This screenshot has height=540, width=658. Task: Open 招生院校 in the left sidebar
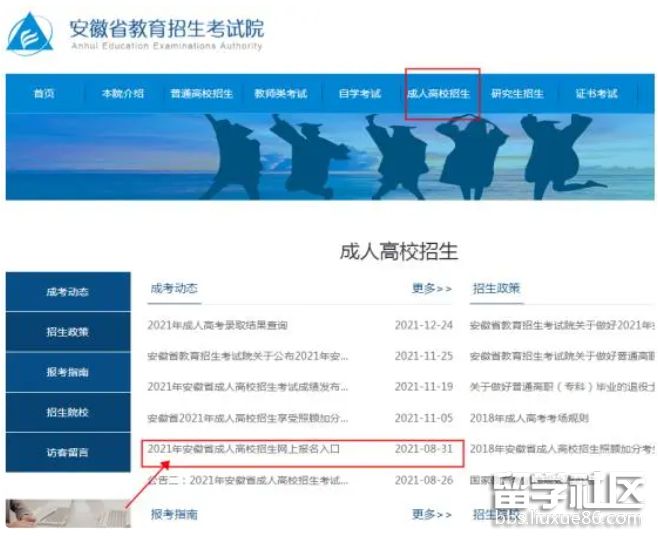[68, 412]
